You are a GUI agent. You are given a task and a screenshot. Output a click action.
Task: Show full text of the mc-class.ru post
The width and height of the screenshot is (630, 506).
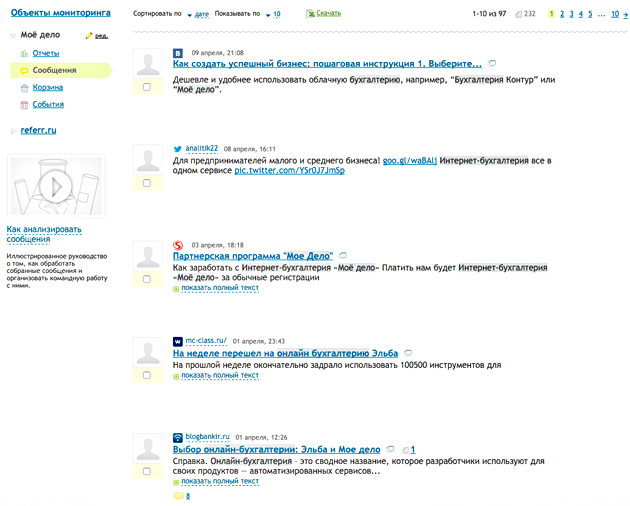(220, 375)
